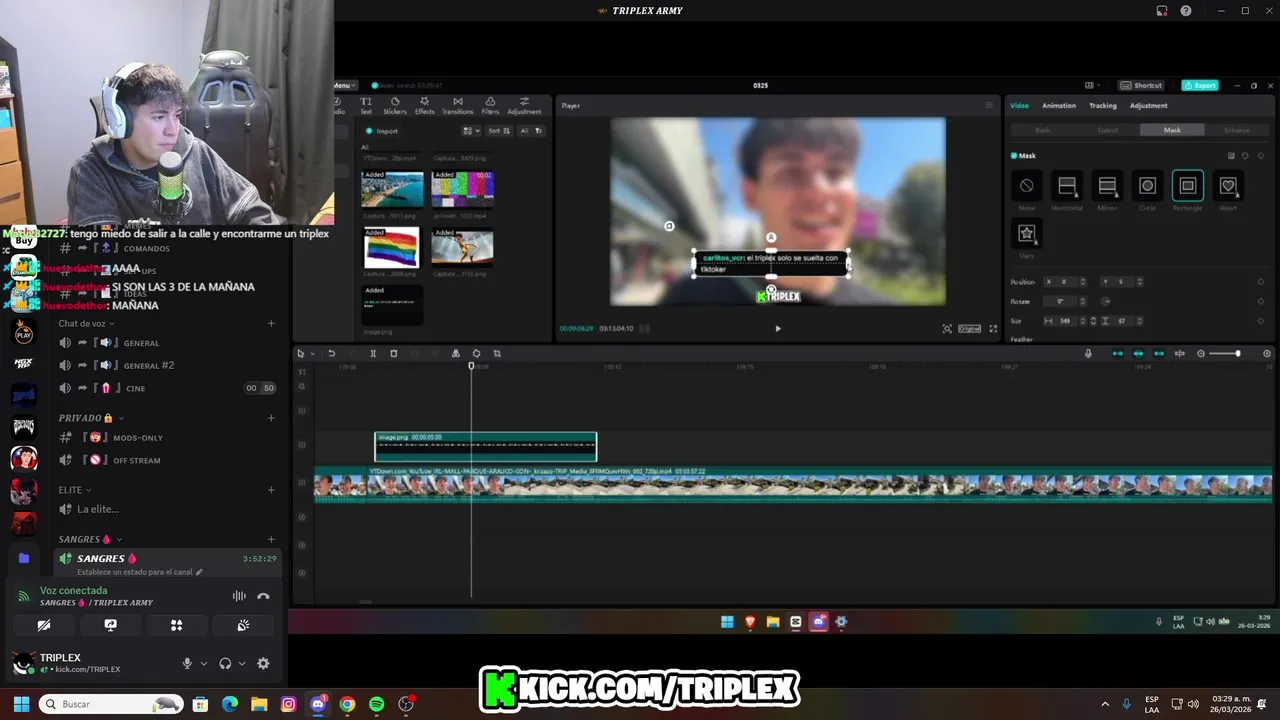Play the video in the Player
This screenshot has width=1280, height=720.
(x=778, y=328)
